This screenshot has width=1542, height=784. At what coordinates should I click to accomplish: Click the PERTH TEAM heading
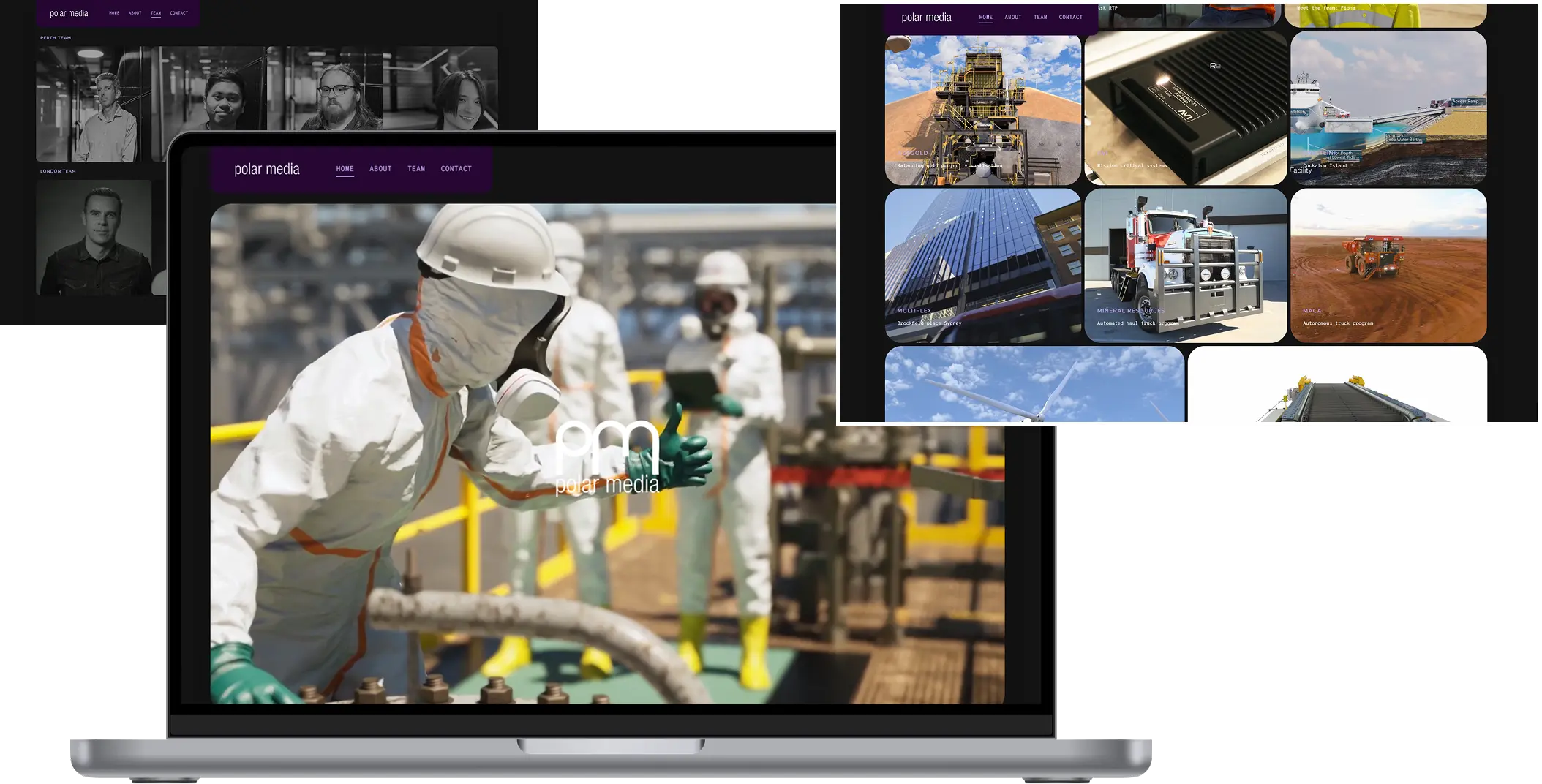(x=56, y=38)
